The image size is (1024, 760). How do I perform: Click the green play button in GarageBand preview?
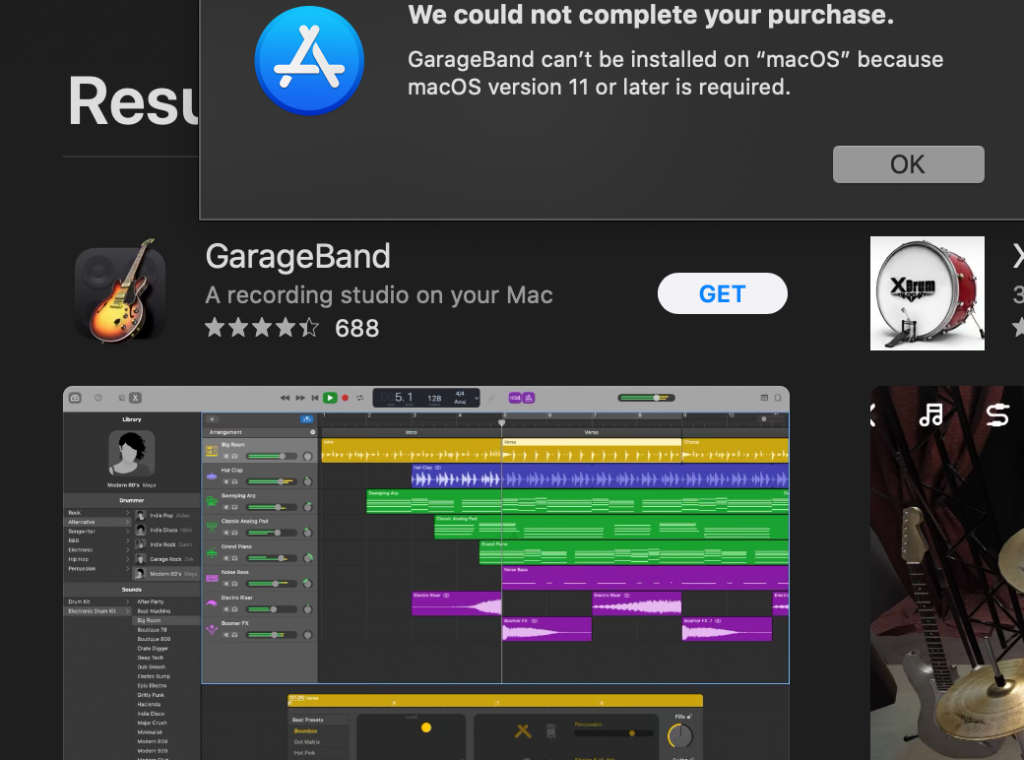click(x=330, y=398)
